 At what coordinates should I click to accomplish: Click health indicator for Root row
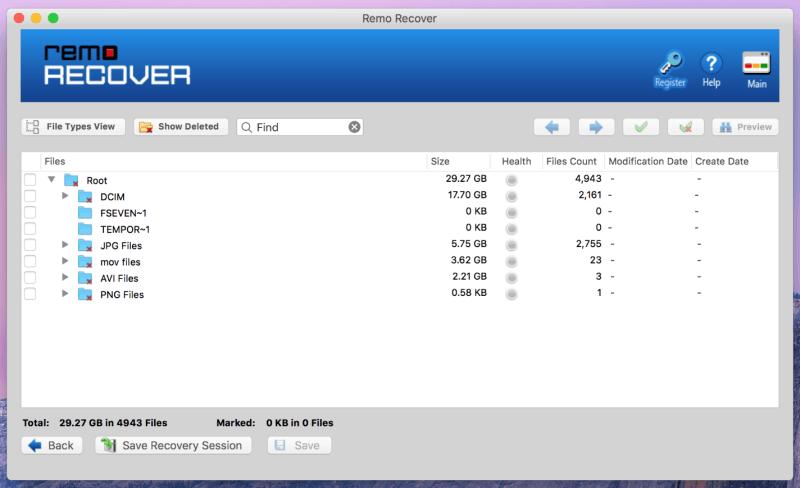[511, 180]
